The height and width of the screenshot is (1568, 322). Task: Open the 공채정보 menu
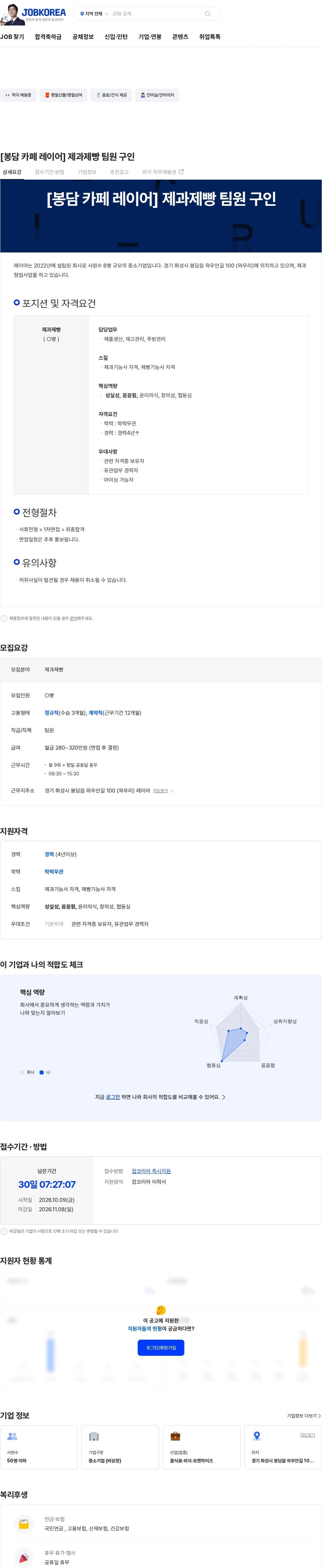coord(83,37)
